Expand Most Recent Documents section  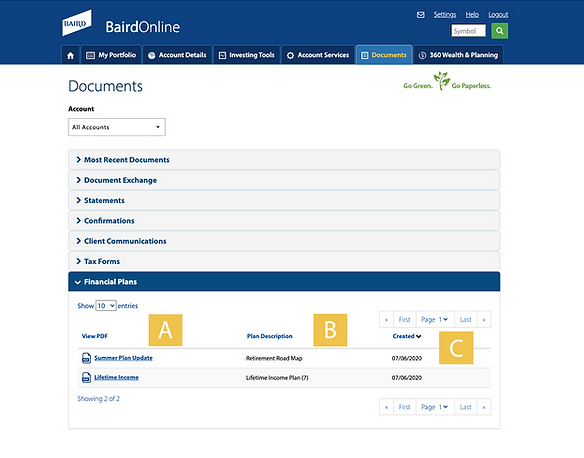[284, 160]
